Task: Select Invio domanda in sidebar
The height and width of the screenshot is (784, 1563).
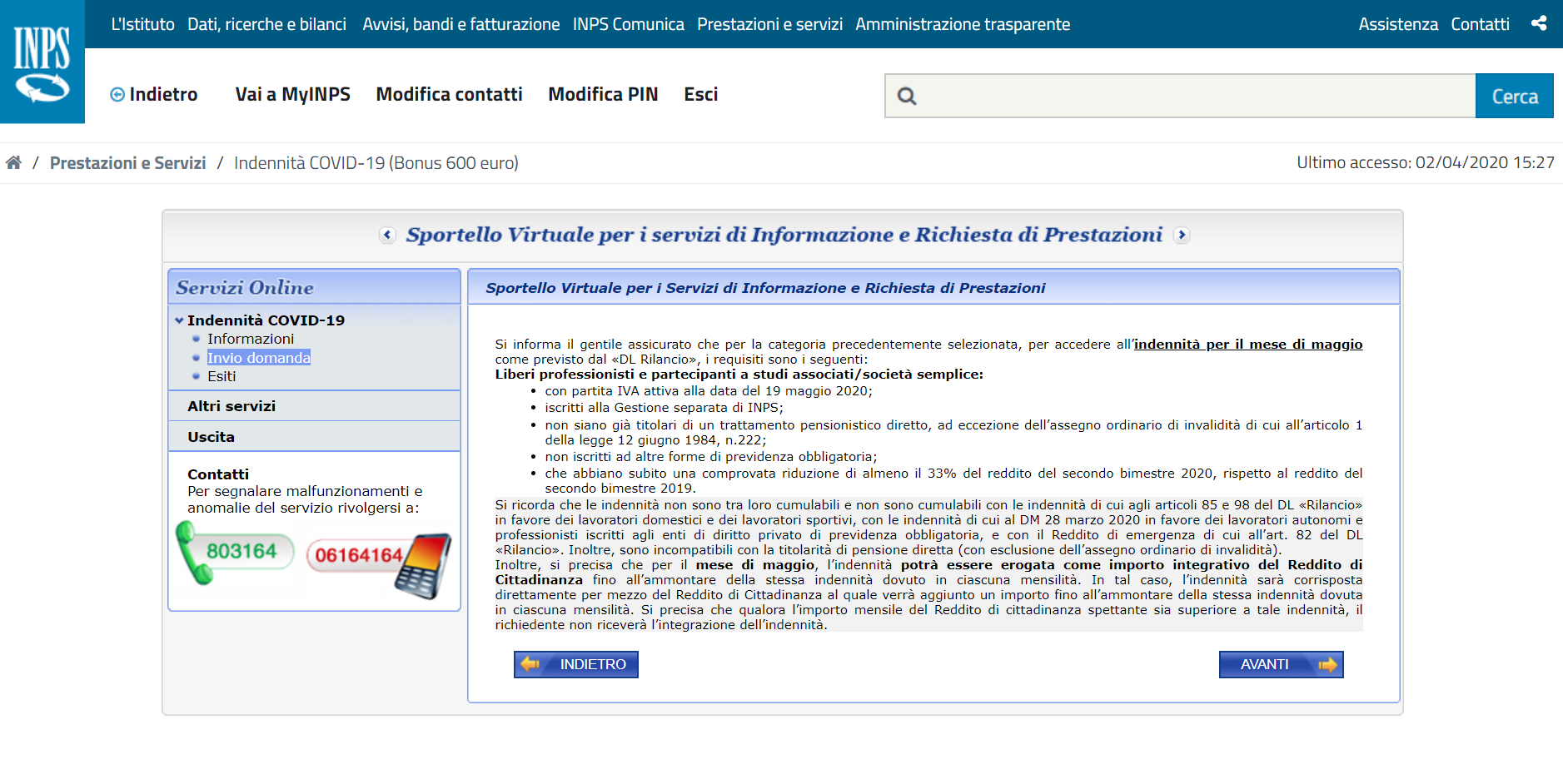Action: (259, 358)
